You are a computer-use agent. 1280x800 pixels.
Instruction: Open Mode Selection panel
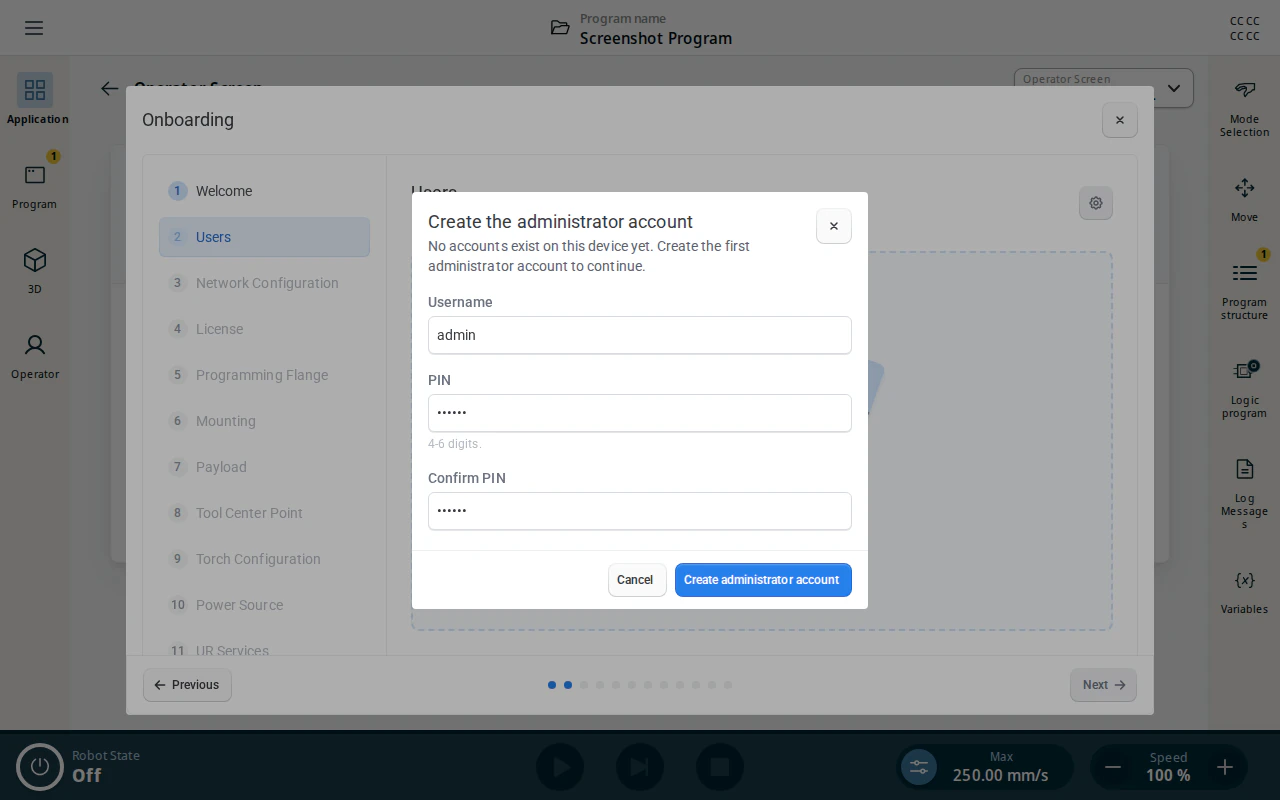(1244, 108)
